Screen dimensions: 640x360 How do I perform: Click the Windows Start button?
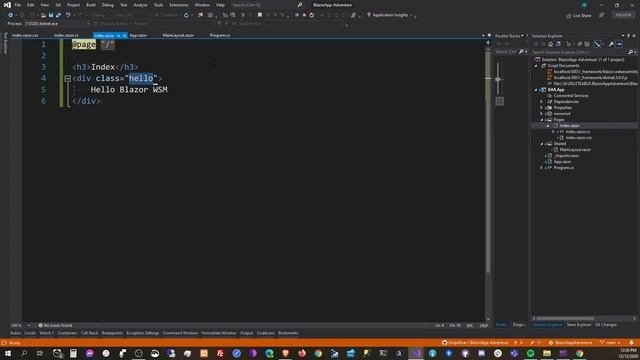click(x=8, y=353)
